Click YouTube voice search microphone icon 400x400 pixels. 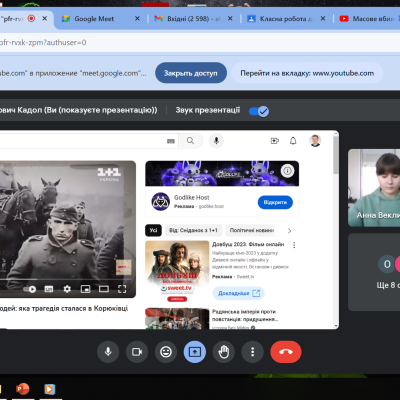pos(216,141)
